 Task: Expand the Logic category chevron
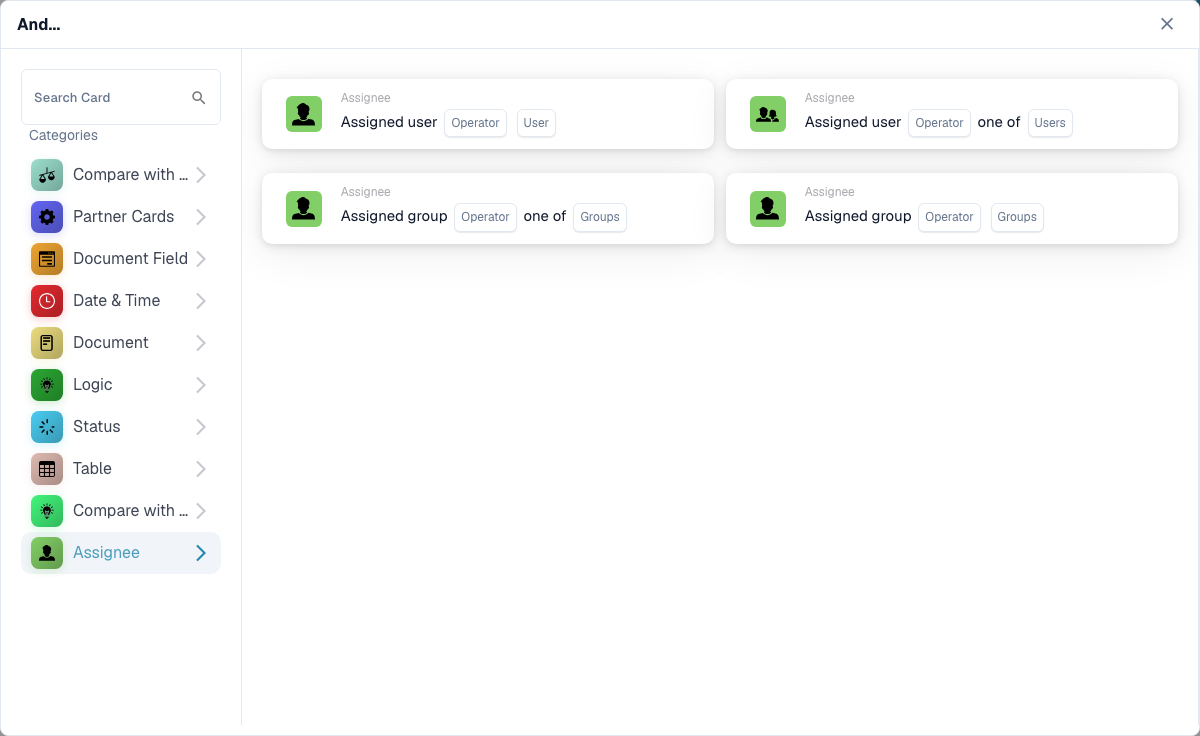(201, 385)
